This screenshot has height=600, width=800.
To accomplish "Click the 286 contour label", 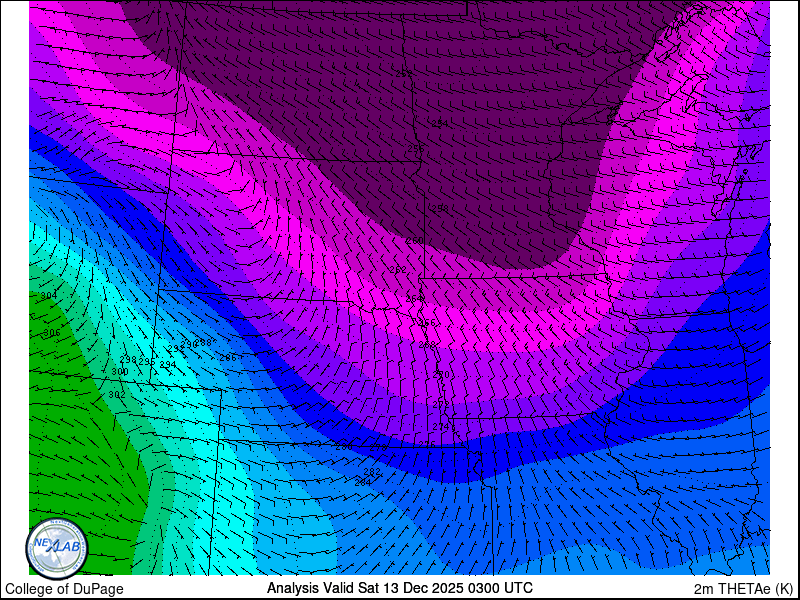I will (x=228, y=358).
